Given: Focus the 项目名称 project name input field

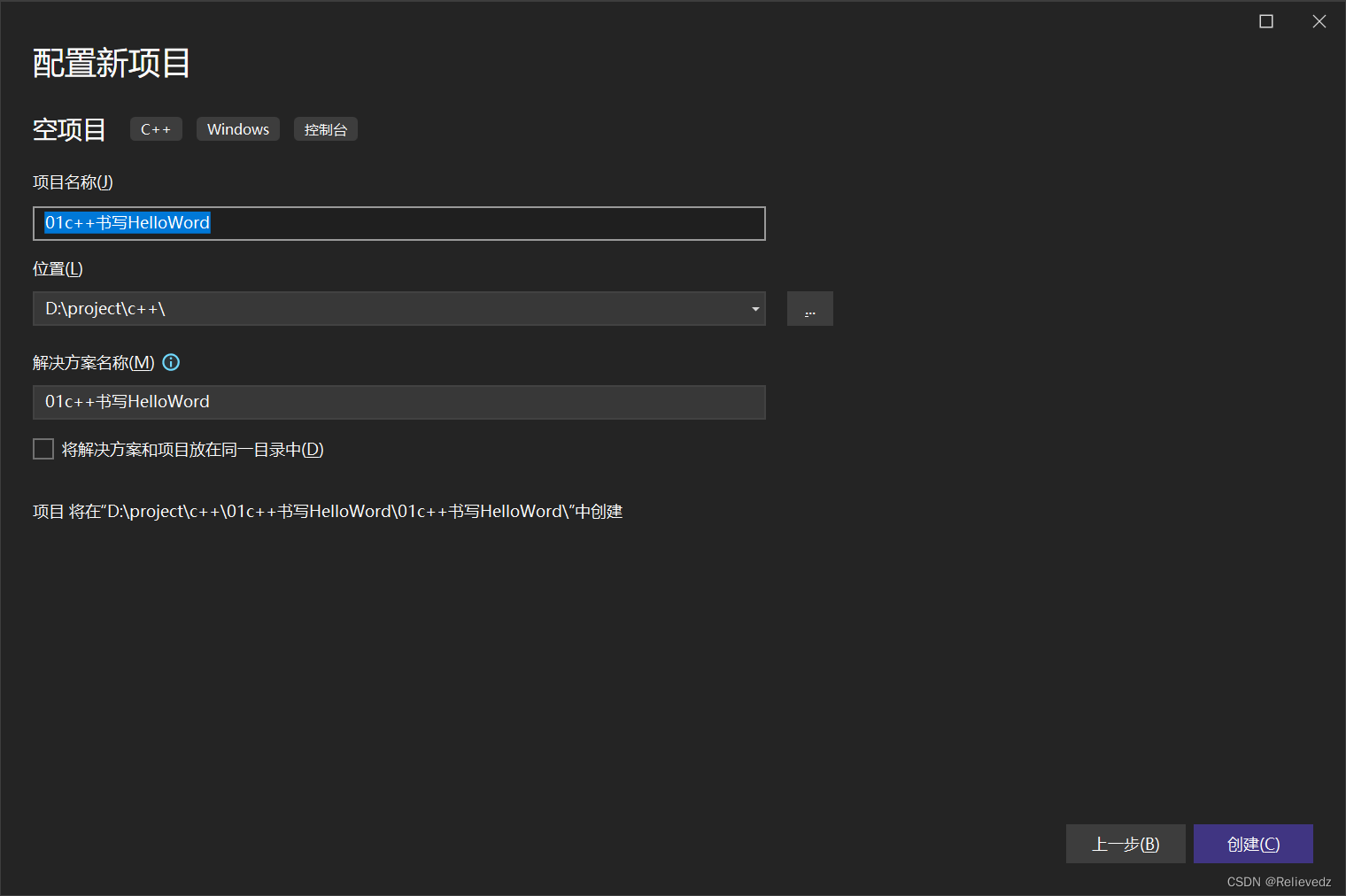Looking at the screenshot, I should point(399,223).
